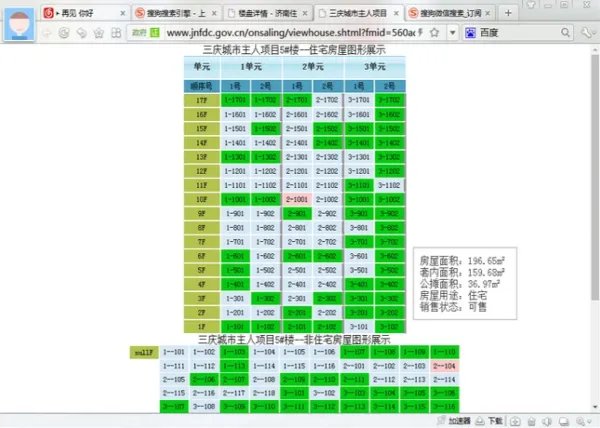Click the zoom magnifier in status bar
Viewport: 600px width, 428px height.
tap(580, 421)
